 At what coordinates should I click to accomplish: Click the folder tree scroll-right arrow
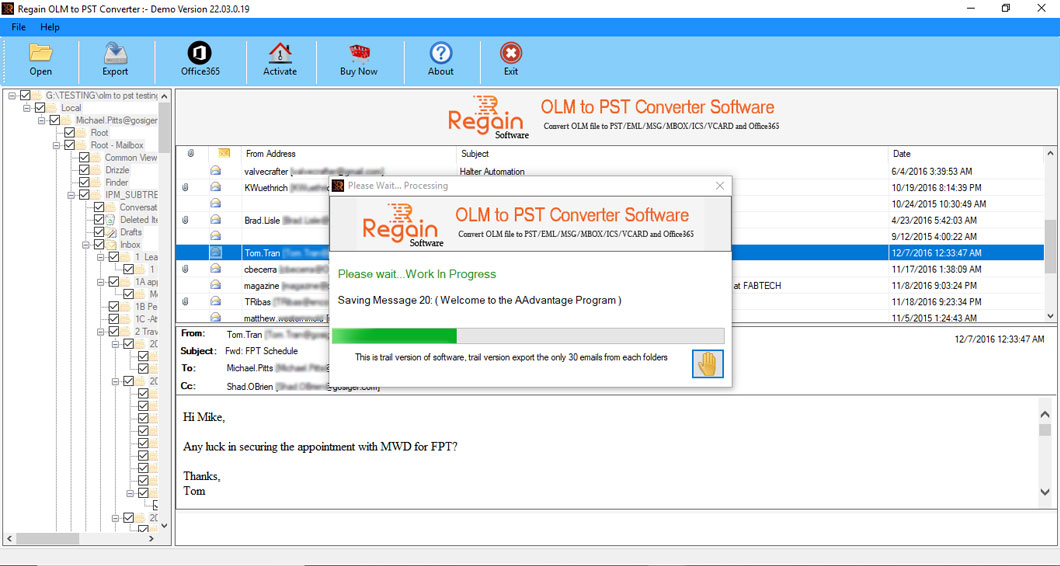(152, 539)
